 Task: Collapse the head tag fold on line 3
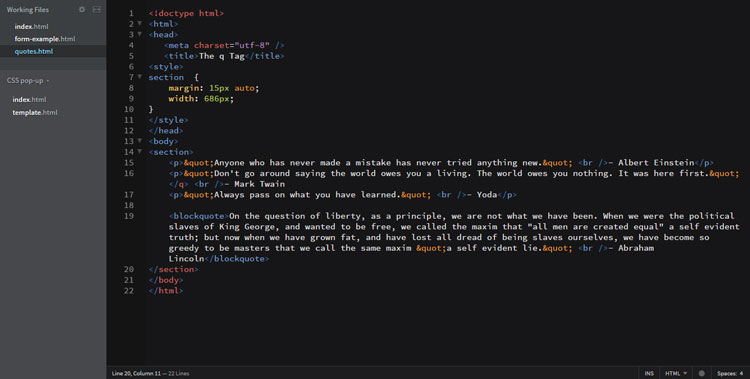(x=140, y=33)
